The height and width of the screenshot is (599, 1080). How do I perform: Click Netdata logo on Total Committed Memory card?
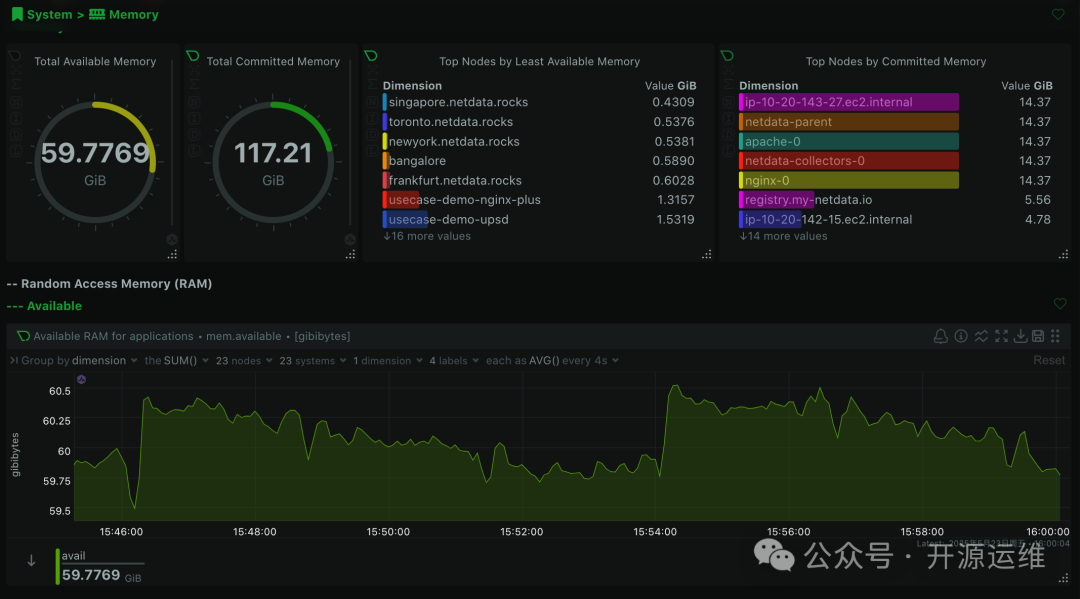193,56
